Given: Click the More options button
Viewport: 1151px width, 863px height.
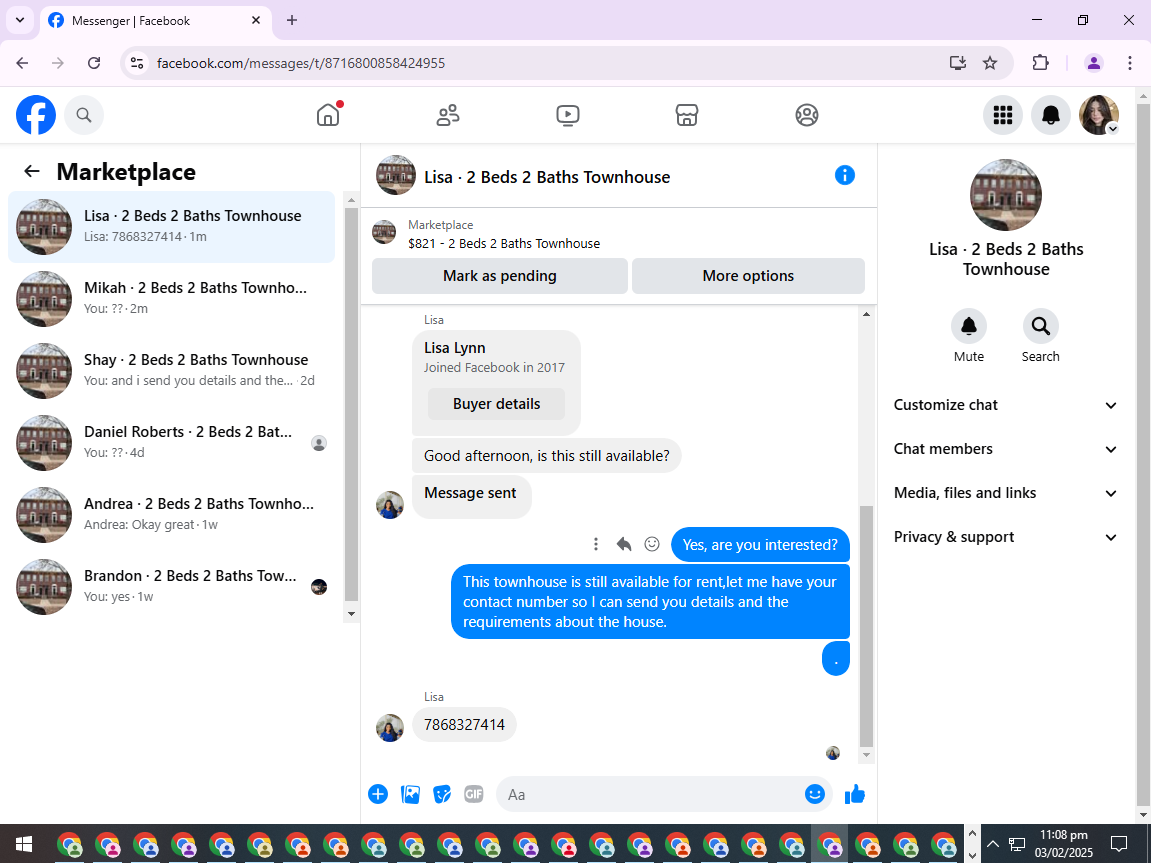Looking at the screenshot, I should pyautogui.click(x=748, y=276).
